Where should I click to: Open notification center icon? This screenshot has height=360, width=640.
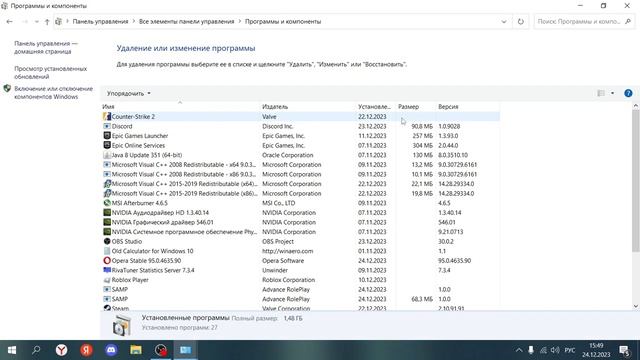[624, 350]
